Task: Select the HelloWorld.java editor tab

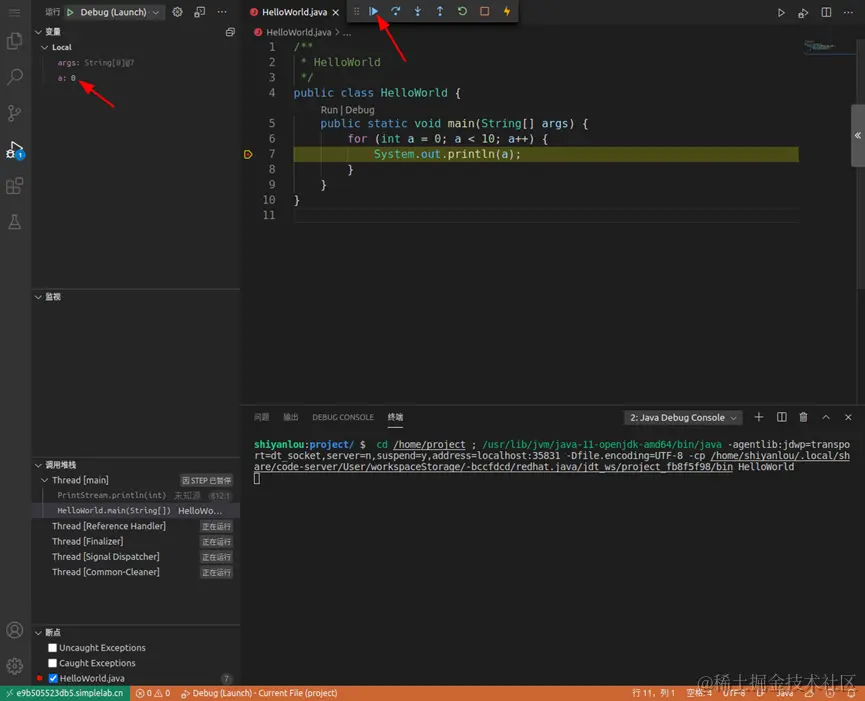Action: coord(295,12)
